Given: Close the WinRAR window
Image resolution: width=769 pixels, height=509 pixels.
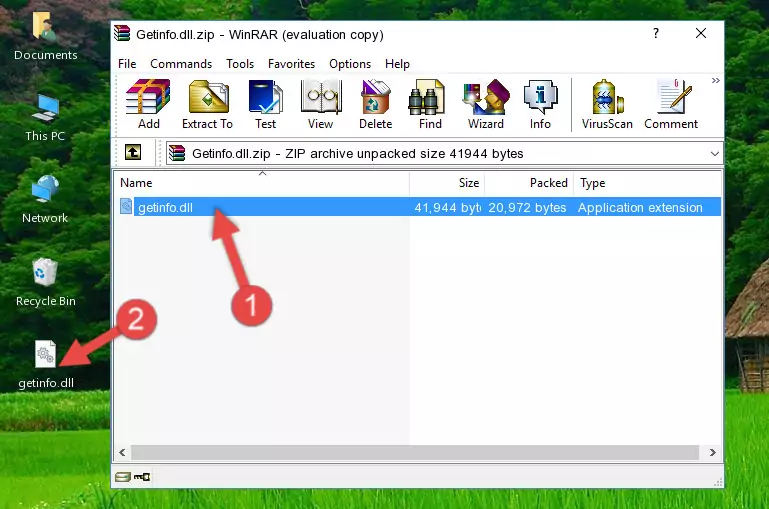Looking at the screenshot, I should [x=701, y=33].
